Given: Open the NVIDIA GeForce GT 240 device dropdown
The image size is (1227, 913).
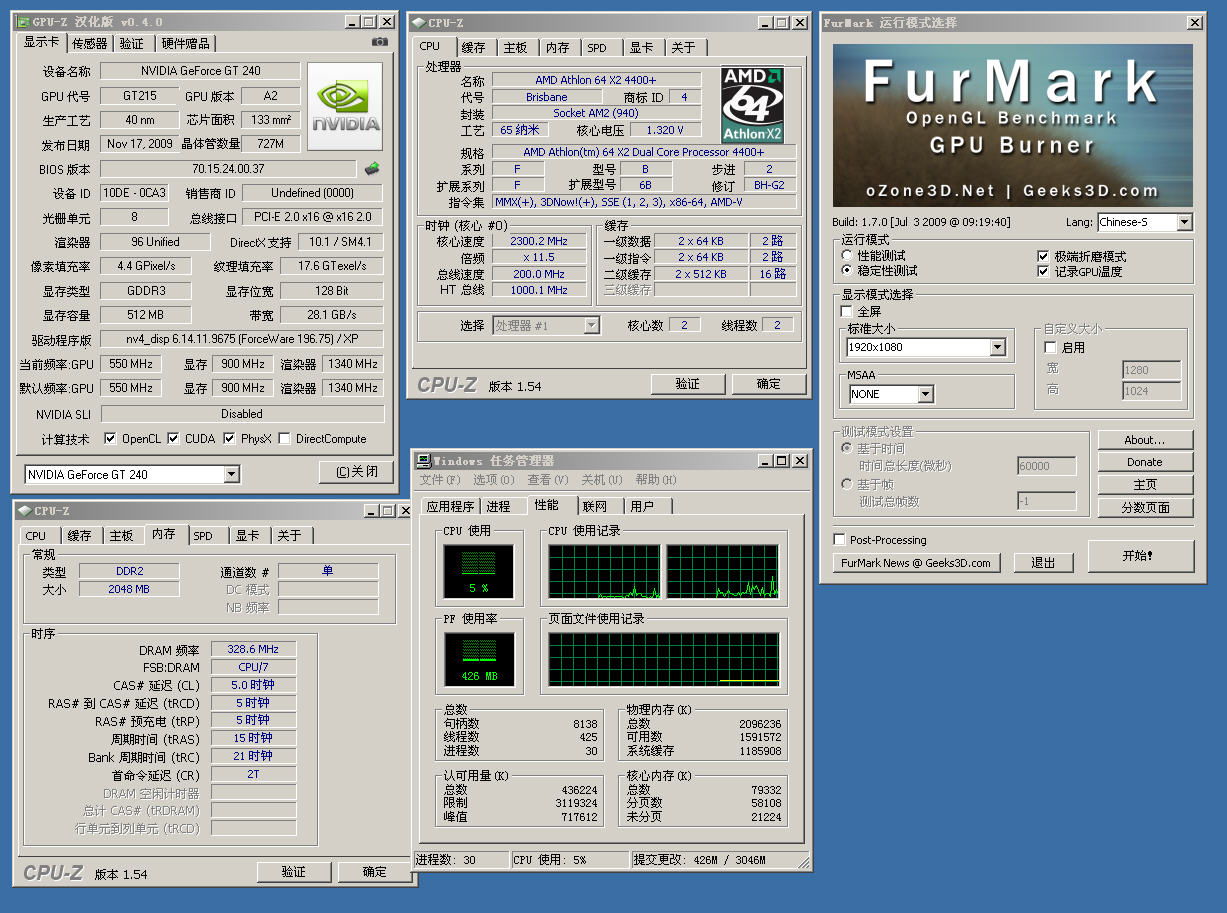Looking at the screenshot, I should [x=231, y=475].
